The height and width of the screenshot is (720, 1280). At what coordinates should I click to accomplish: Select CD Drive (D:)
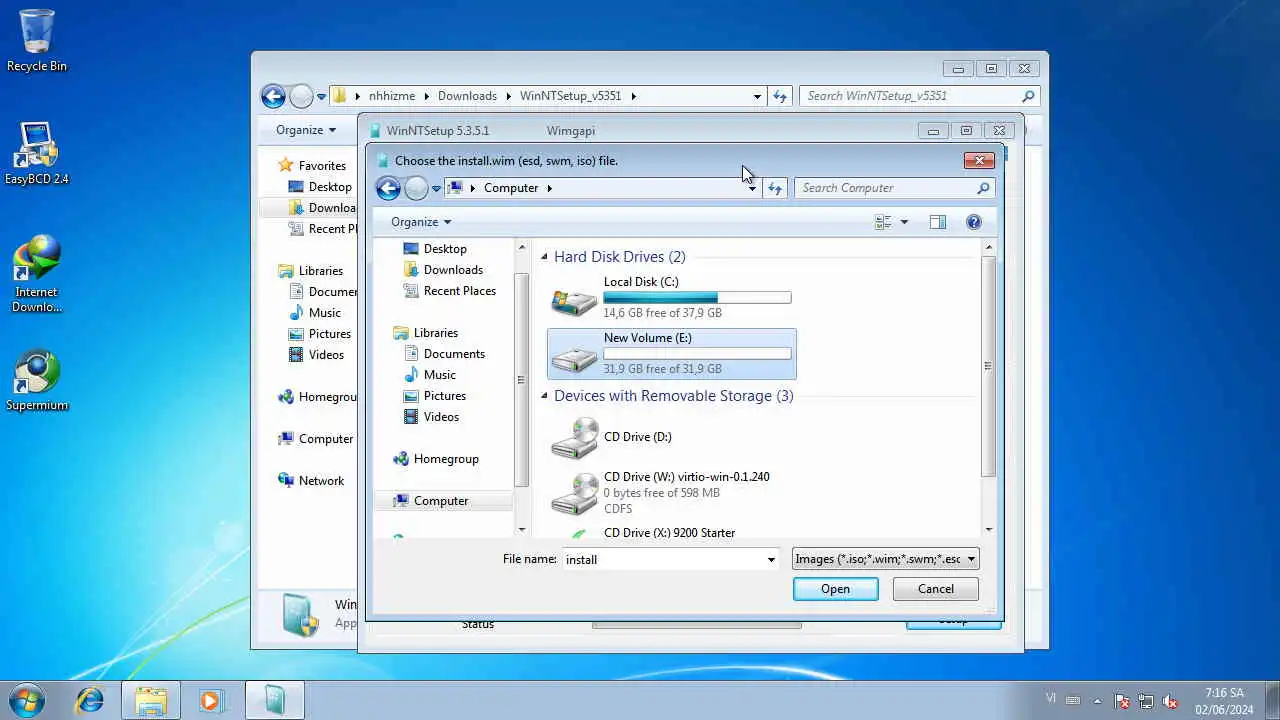(x=672, y=437)
